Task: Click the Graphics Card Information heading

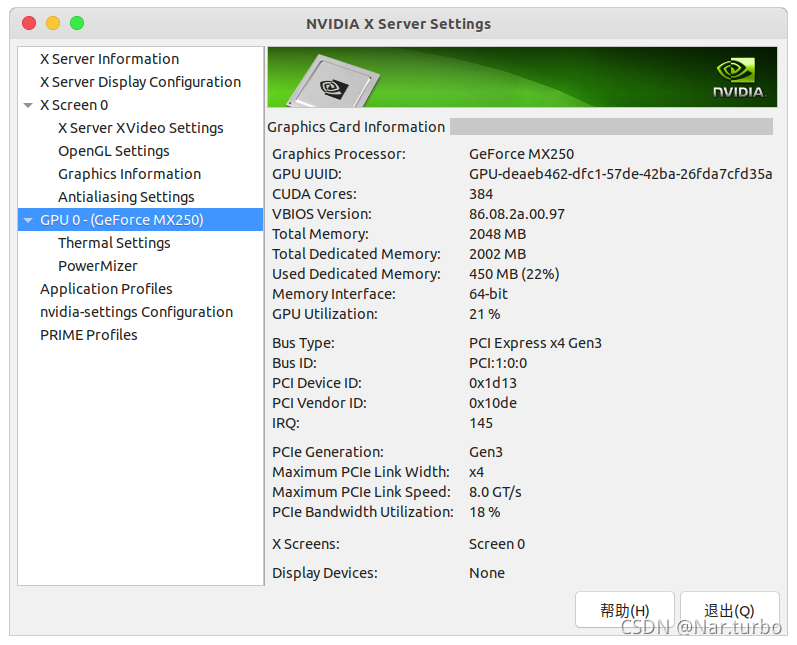Action: [x=356, y=127]
